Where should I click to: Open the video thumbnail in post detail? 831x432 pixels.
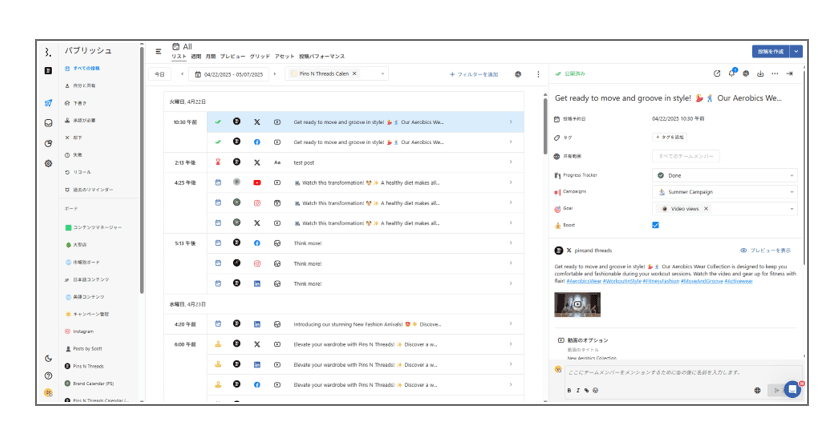pos(577,304)
